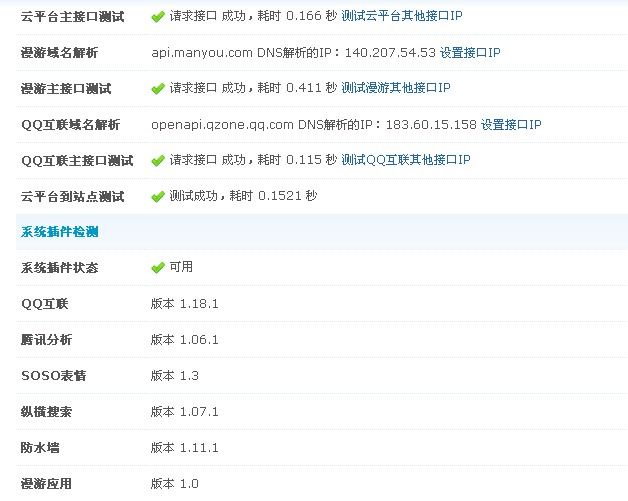Select label 云平台主接口测试

coord(72,17)
